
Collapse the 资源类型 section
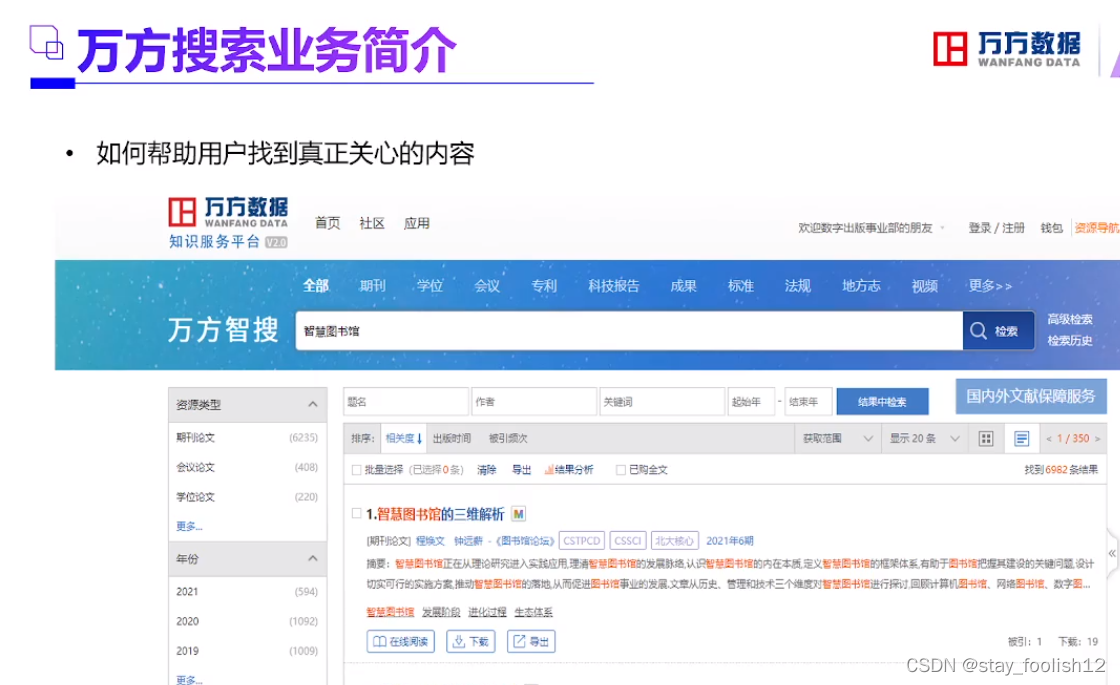[312, 404]
